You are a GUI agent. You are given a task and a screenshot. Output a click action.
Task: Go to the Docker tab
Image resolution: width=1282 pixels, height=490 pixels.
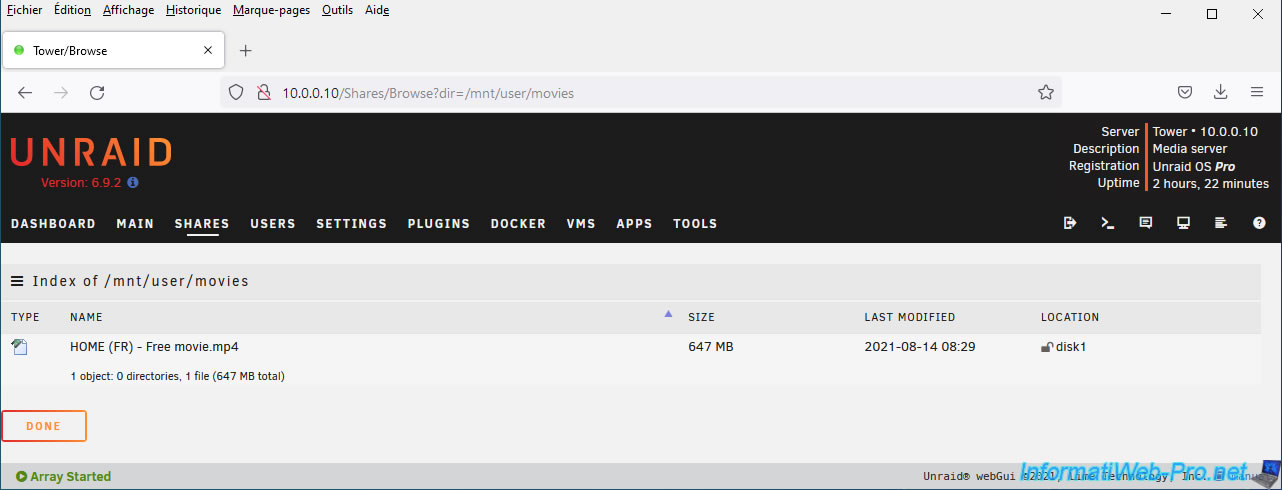(x=518, y=223)
